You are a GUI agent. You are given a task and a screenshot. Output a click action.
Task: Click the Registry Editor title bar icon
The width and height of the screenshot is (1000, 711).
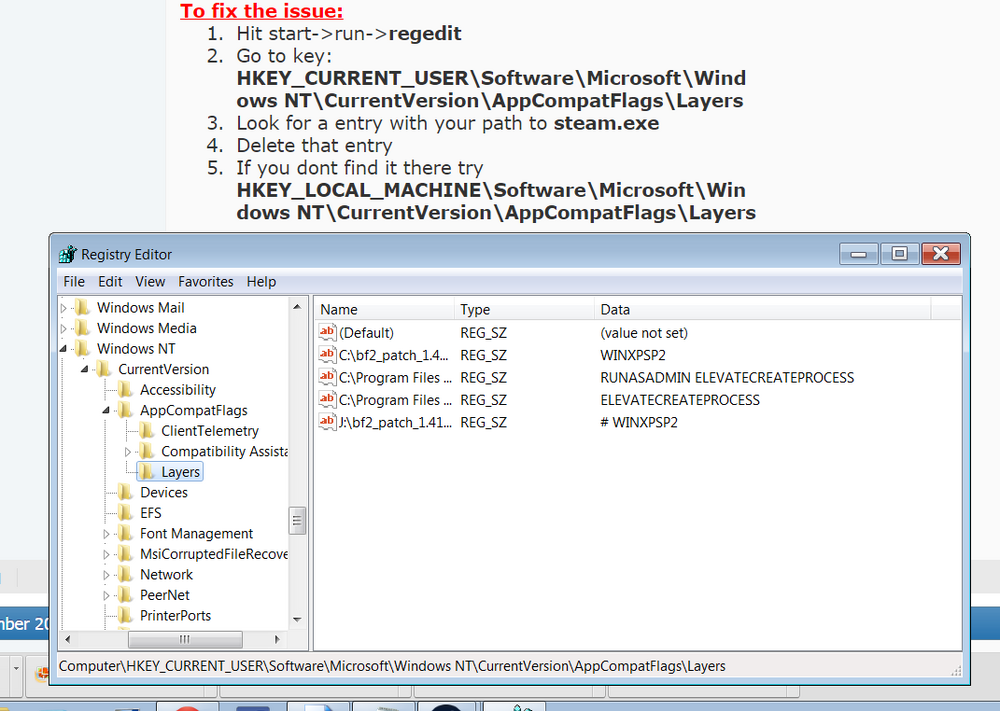click(x=68, y=254)
